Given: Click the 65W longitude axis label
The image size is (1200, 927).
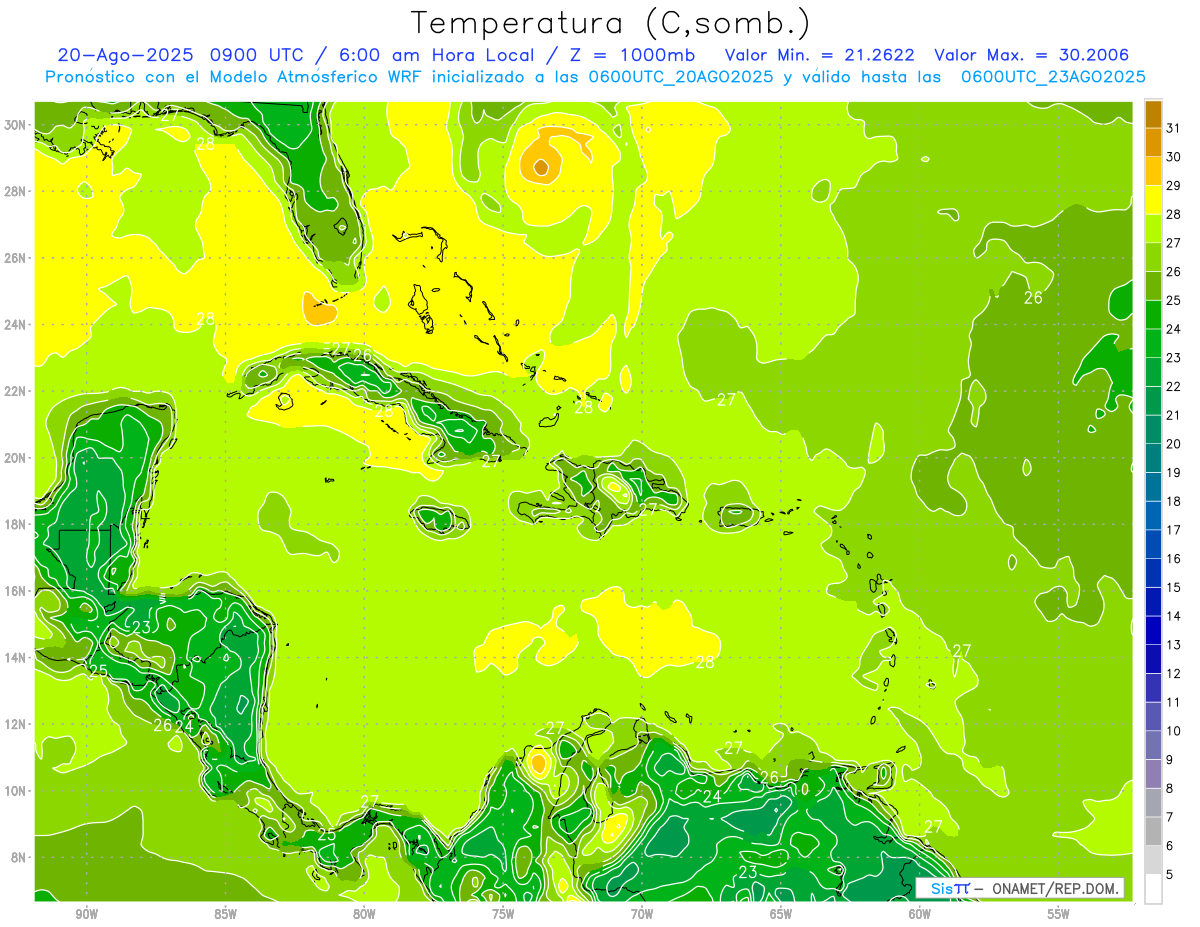Looking at the screenshot, I should [x=781, y=914].
